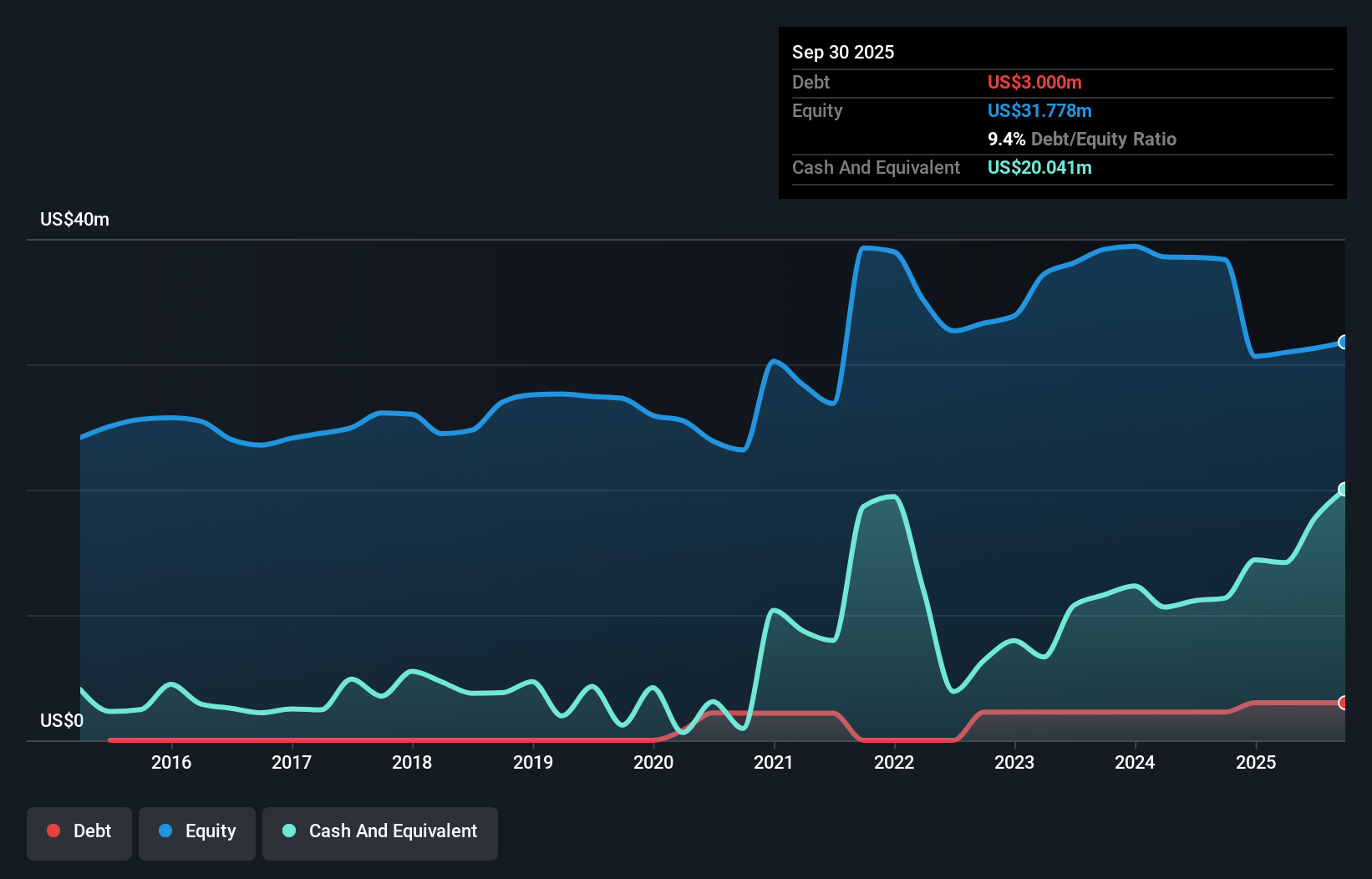Click the teal Cash And Equivalent legend dot
Image resolution: width=1372 pixels, height=879 pixels.
(x=287, y=831)
